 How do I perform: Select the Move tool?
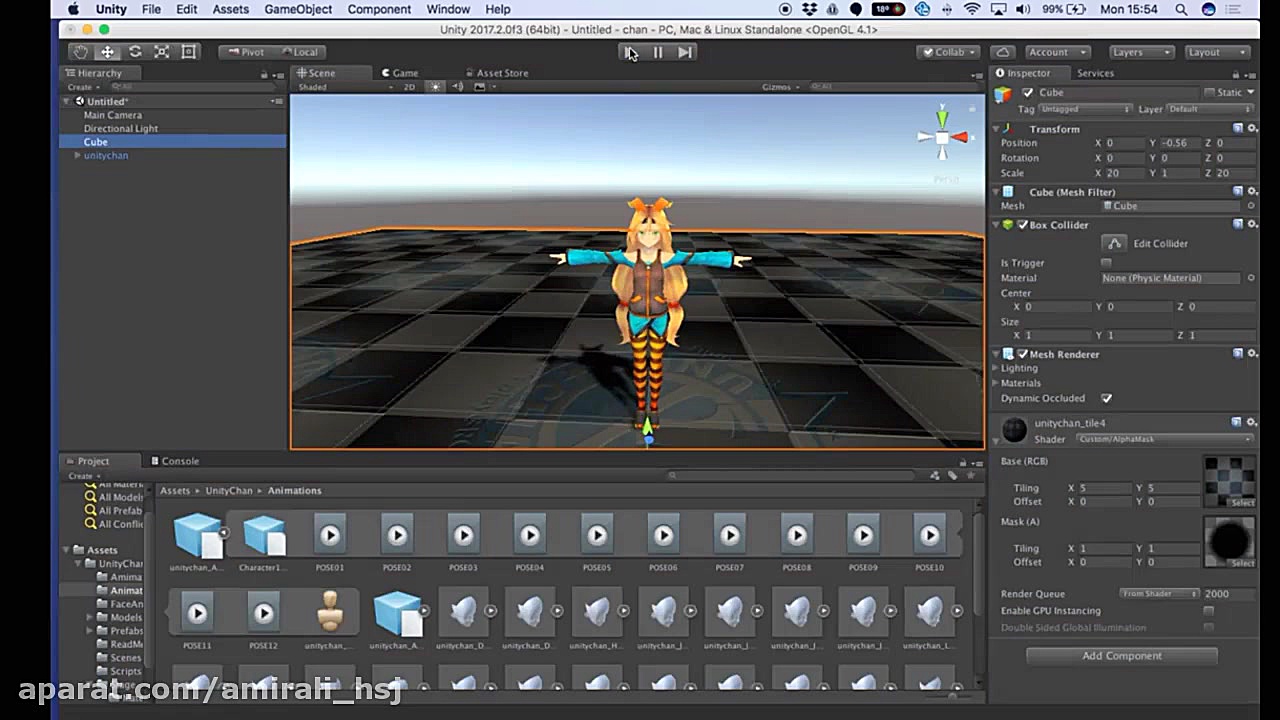tap(107, 52)
